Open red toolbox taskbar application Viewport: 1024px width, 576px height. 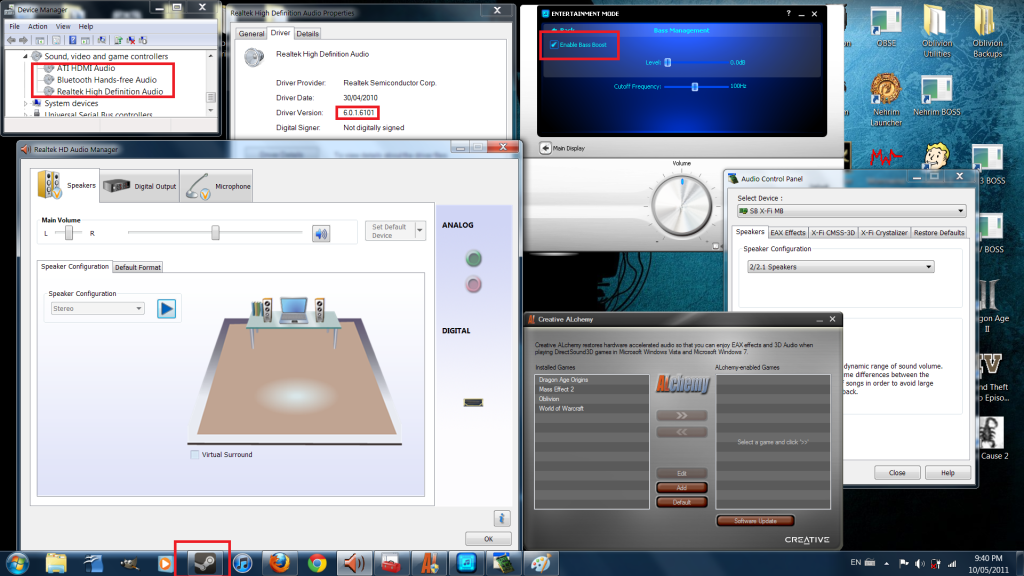[x=392, y=562]
